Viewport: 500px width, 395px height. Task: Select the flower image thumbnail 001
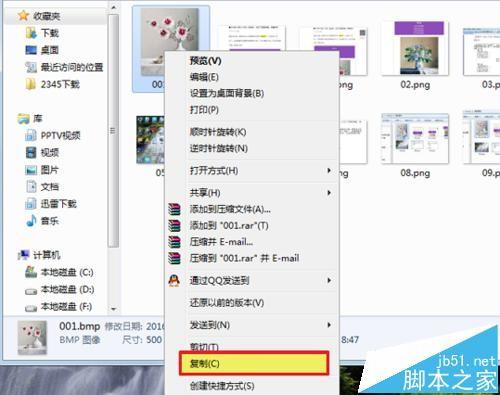170,42
